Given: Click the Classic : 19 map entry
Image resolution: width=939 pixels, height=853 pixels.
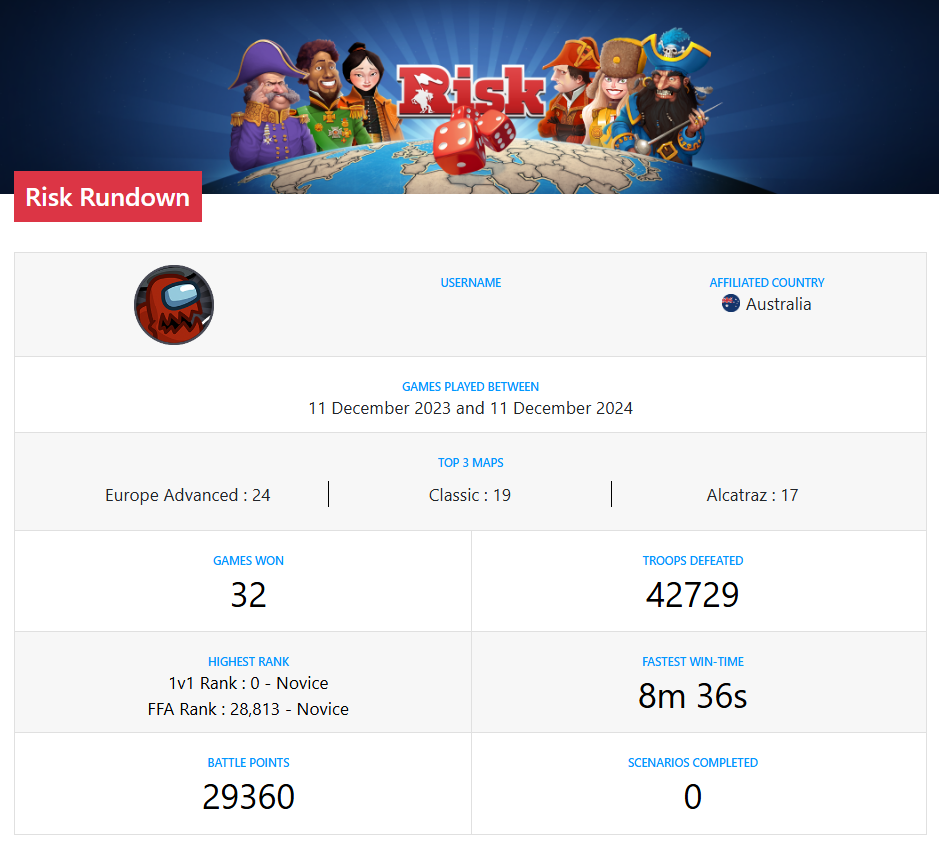Looking at the screenshot, I should click(470, 495).
